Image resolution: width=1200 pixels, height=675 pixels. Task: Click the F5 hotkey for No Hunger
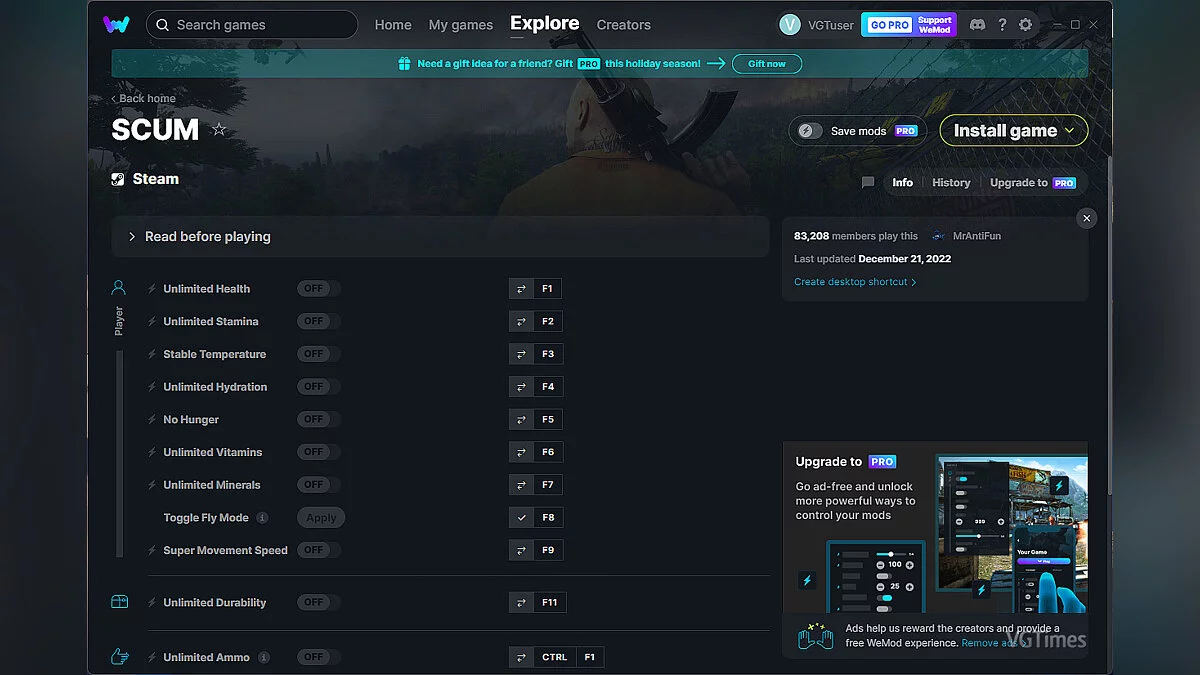(x=548, y=420)
